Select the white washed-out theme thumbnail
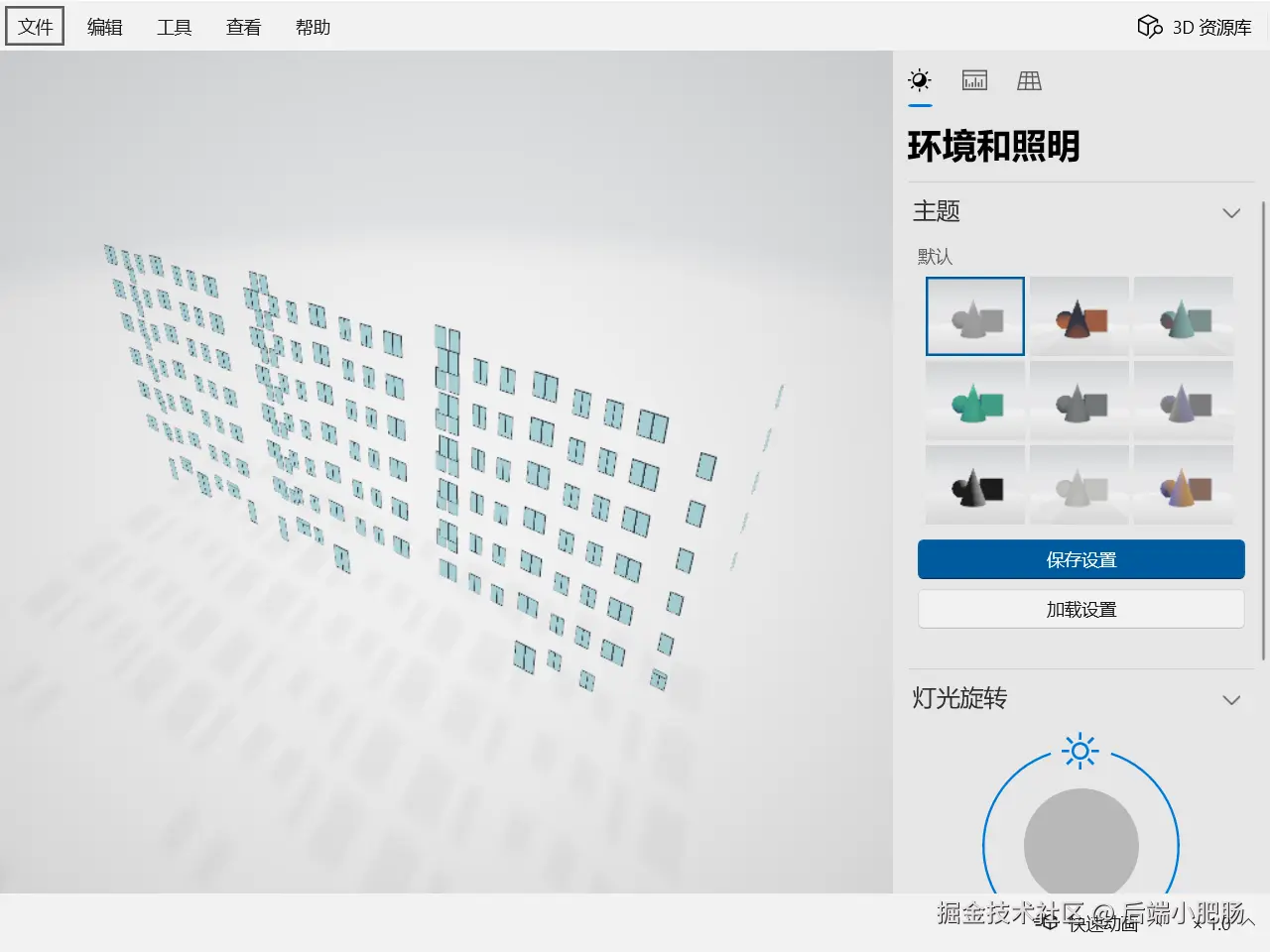This screenshot has height=952, width=1270. pyautogui.click(x=1079, y=485)
